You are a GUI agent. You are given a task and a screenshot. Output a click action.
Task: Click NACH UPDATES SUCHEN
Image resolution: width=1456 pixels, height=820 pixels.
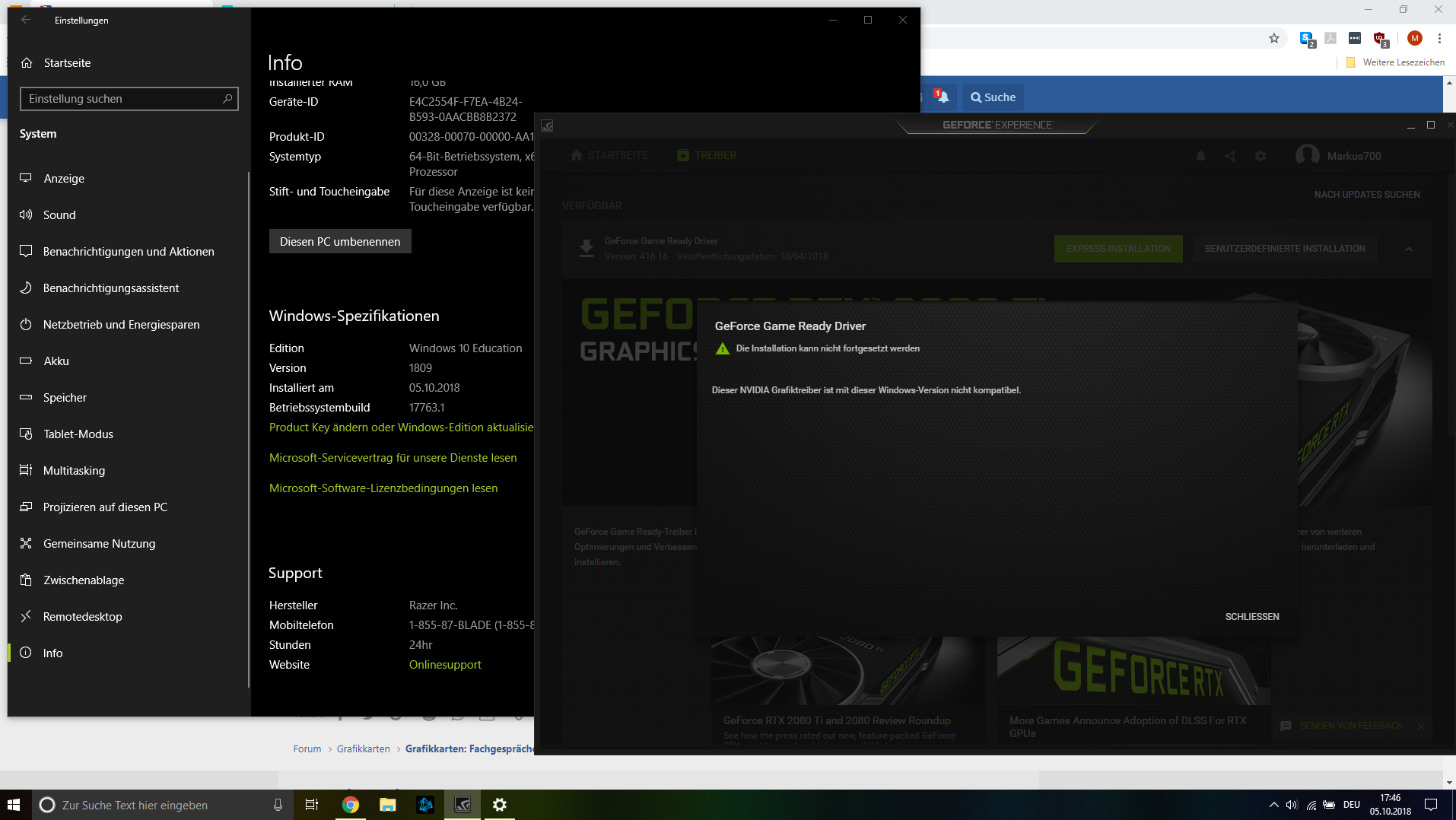tap(1366, 195)
